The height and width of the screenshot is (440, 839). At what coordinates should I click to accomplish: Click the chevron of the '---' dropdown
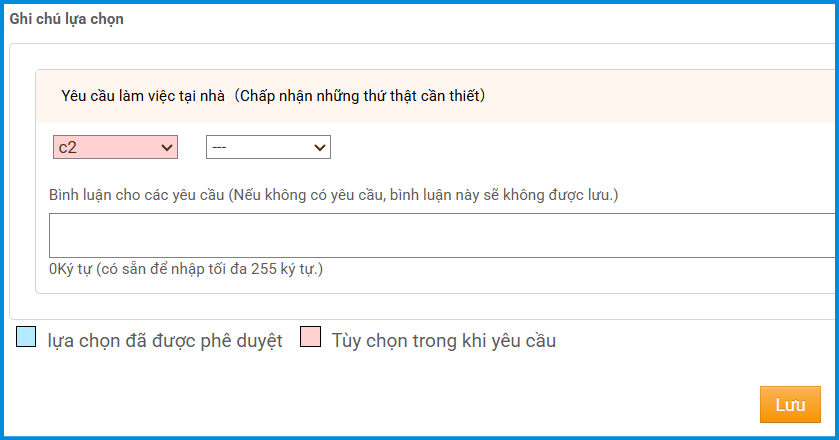[320, 147]
